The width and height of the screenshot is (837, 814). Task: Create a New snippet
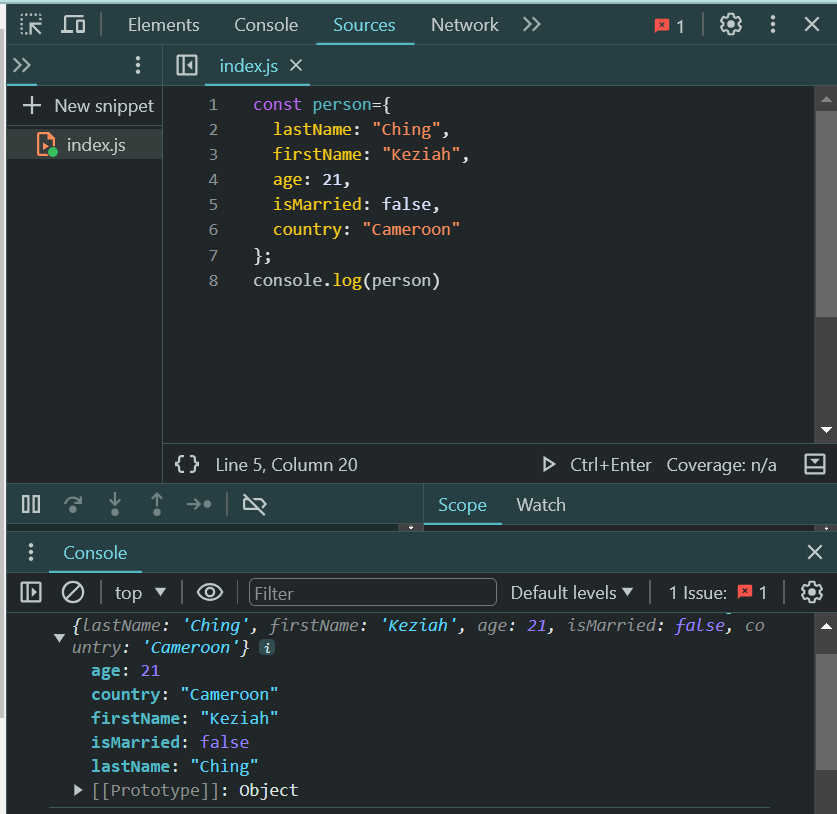coord(85,105)
